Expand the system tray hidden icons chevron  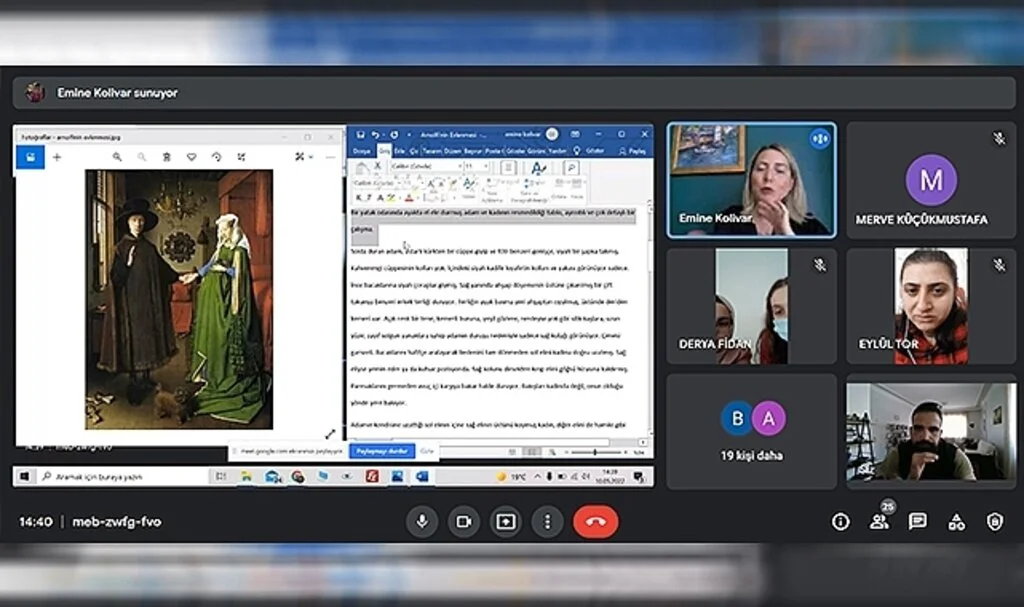click(537, 476)
